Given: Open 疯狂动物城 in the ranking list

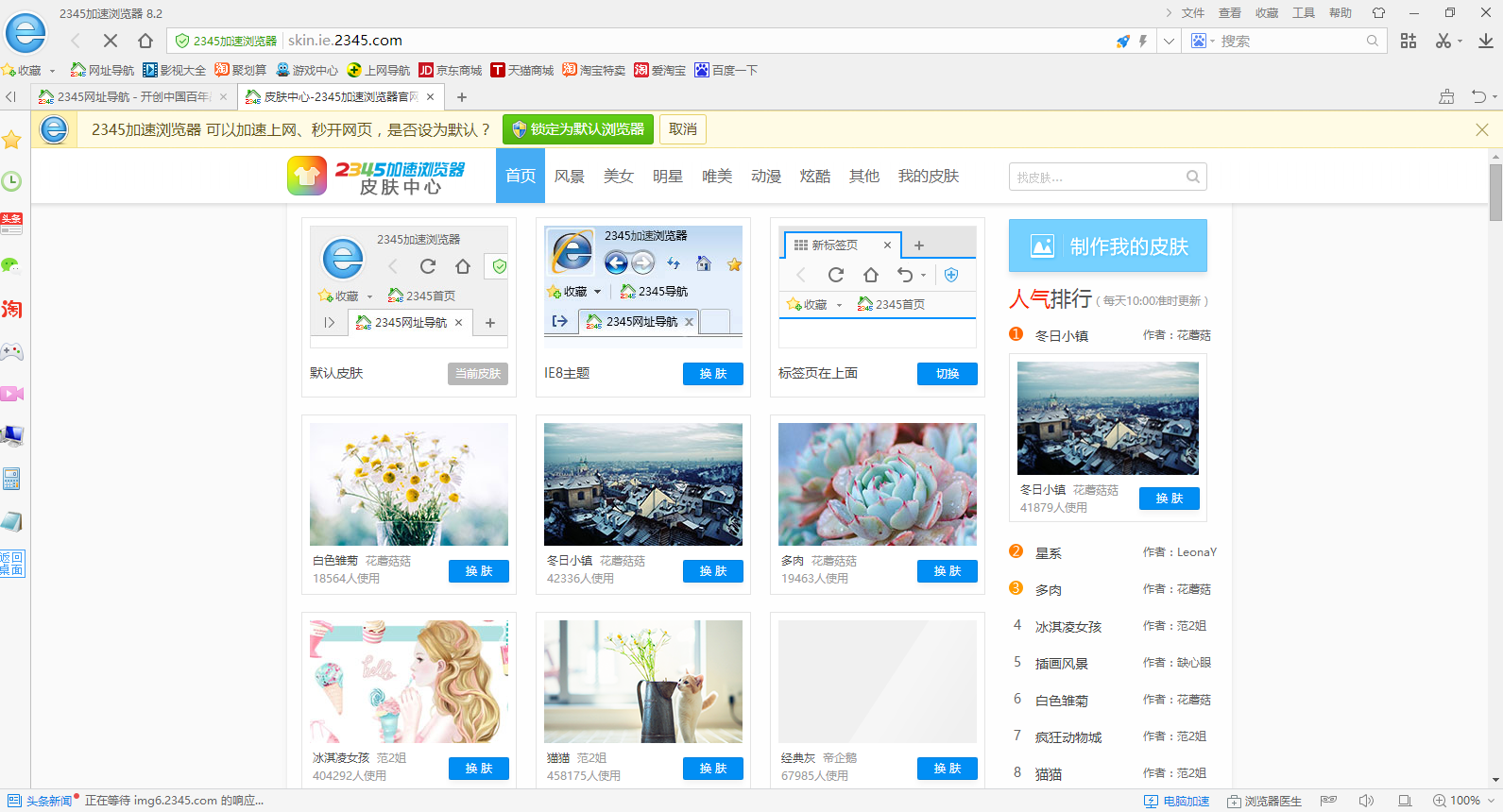Looking at the screenshot, I should [x=1068, y=737].
